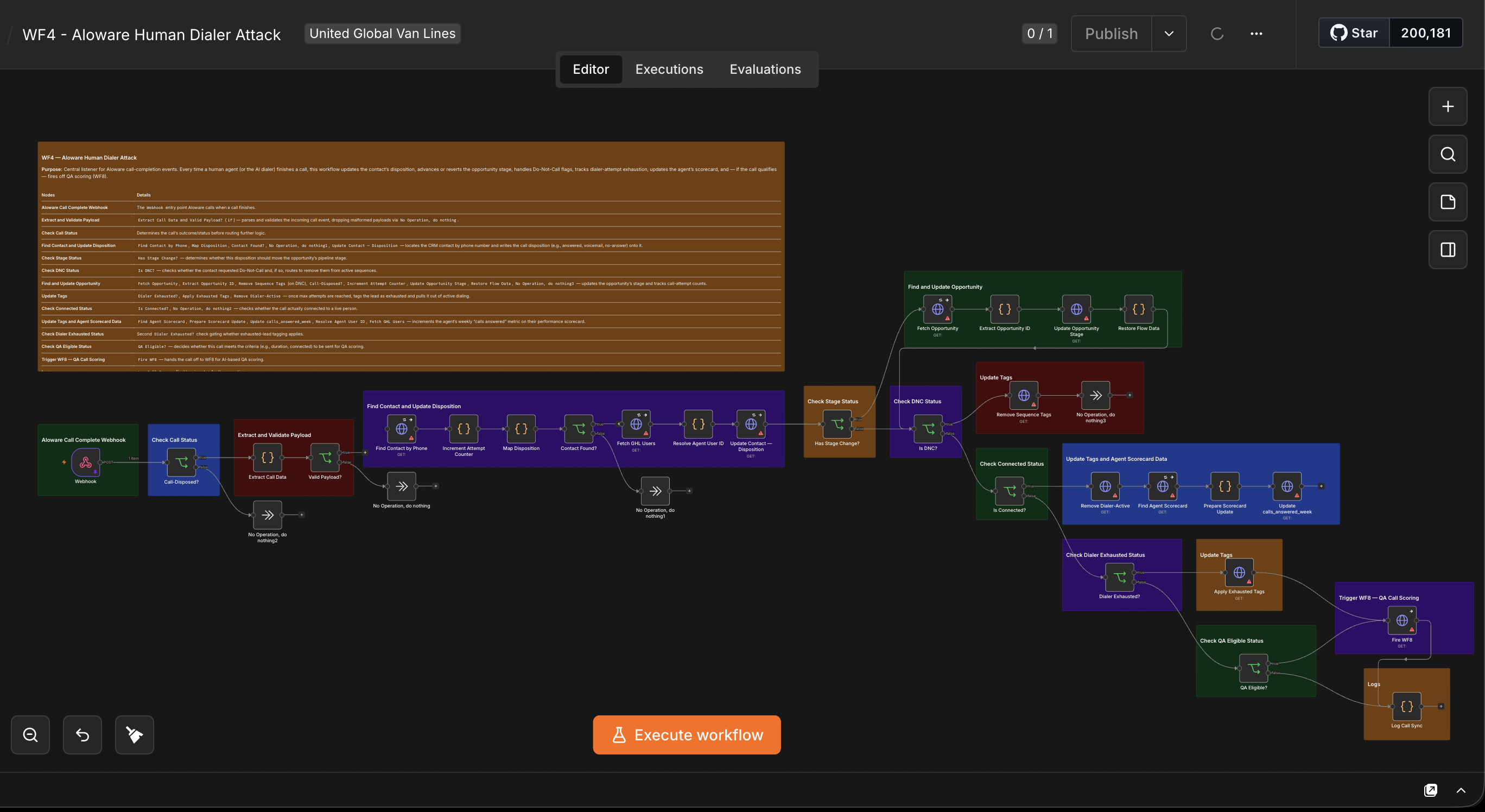1485x812 pixels.
Task: Click the United Global Van Lines tag
Action: coord(382,34)
